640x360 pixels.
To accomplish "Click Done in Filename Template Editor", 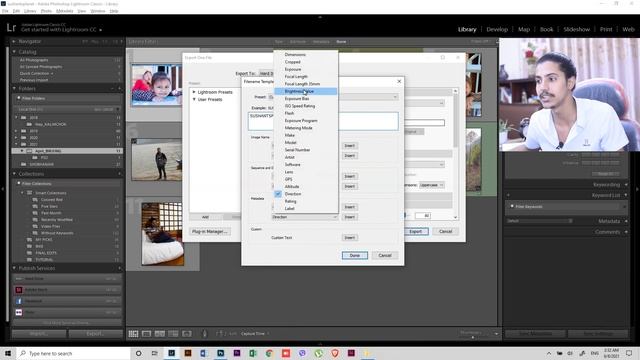I will click(355, 256).
